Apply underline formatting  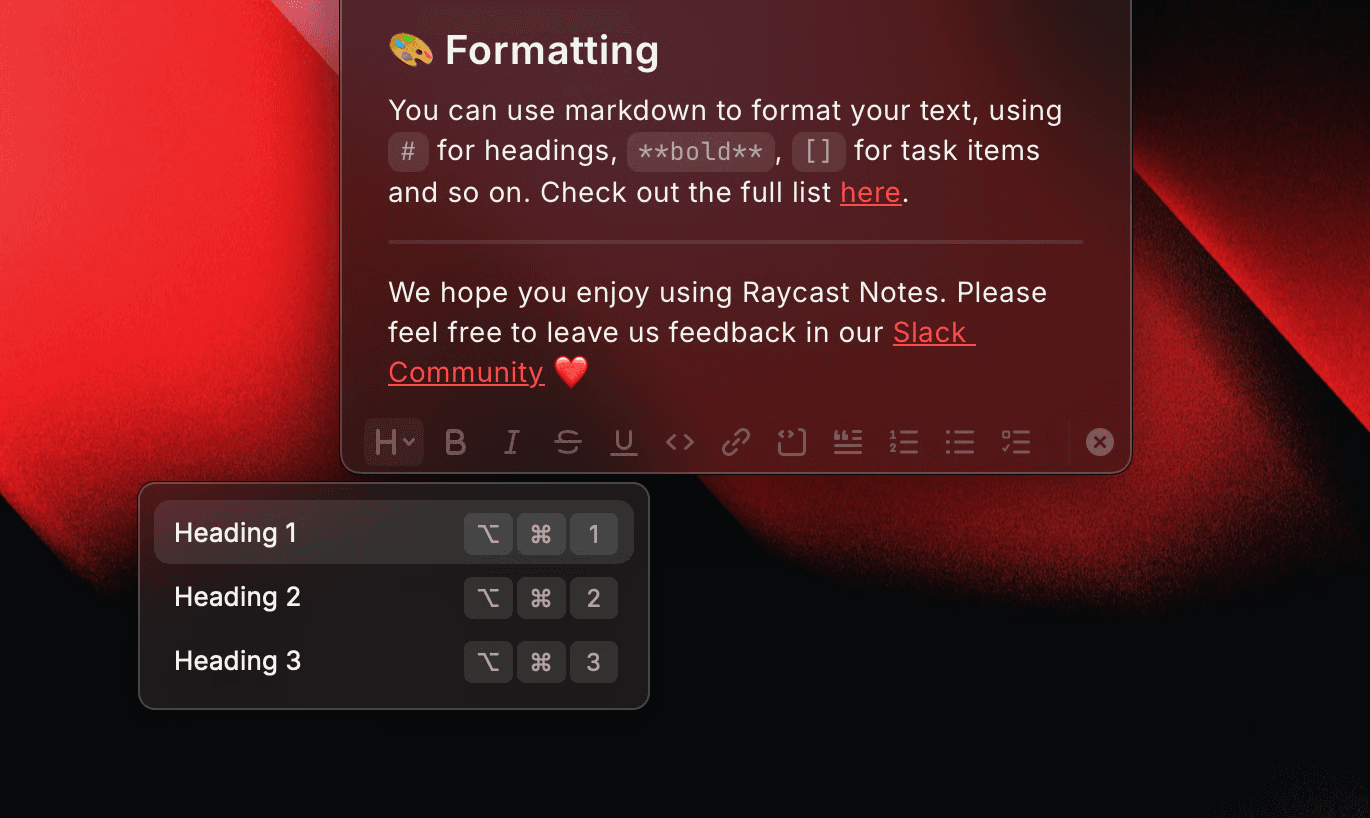point(624,442)
